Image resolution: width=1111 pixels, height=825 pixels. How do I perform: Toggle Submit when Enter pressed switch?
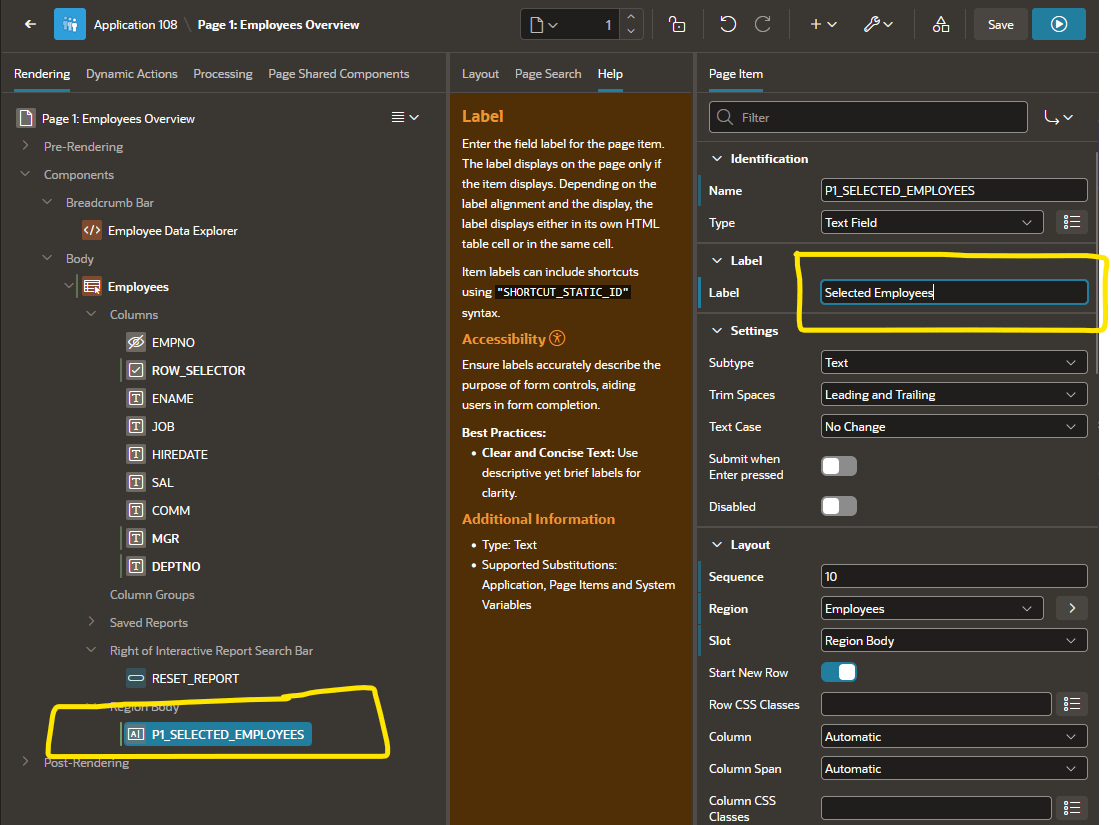(x=839, y=466)
